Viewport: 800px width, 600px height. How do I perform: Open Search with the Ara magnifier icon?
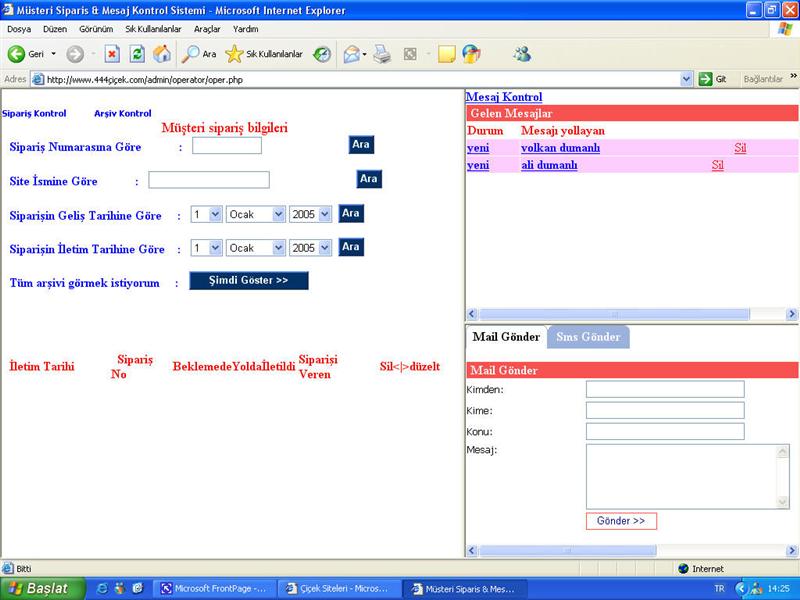190,54
